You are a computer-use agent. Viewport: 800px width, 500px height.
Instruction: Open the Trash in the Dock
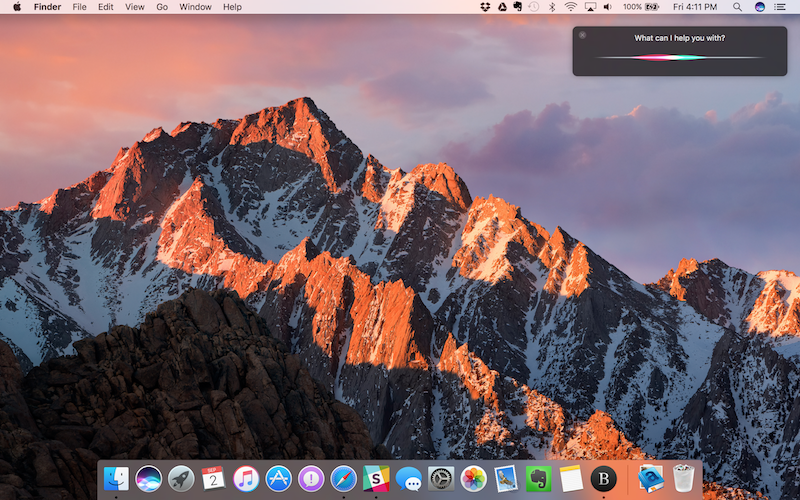point(683,478)
